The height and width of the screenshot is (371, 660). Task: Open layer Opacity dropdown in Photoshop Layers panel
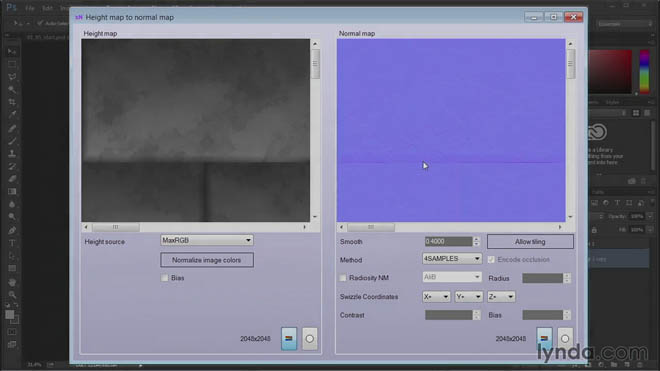click(x=650, y=216)
